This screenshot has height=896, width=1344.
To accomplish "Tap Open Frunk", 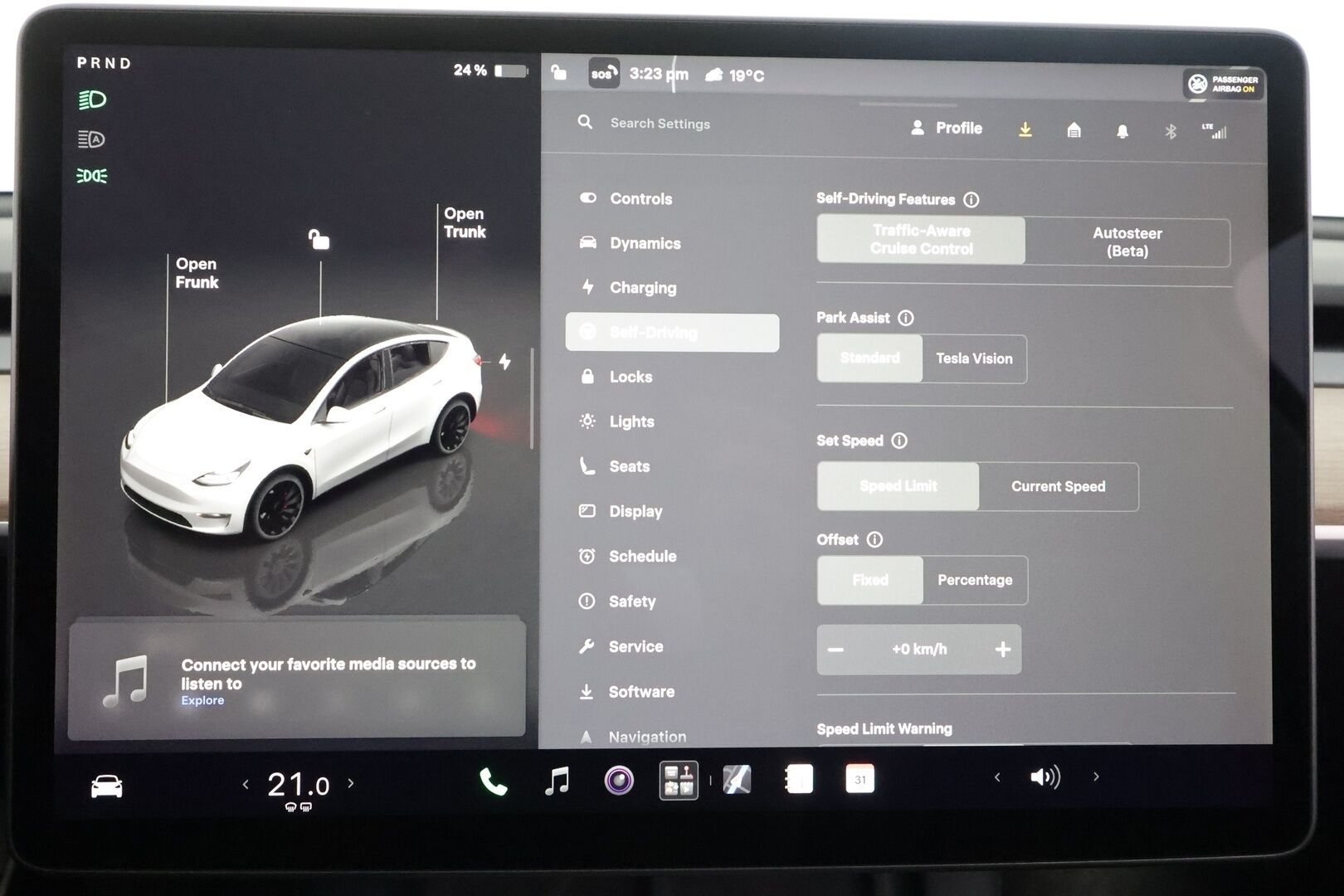I will pos(197,273).
